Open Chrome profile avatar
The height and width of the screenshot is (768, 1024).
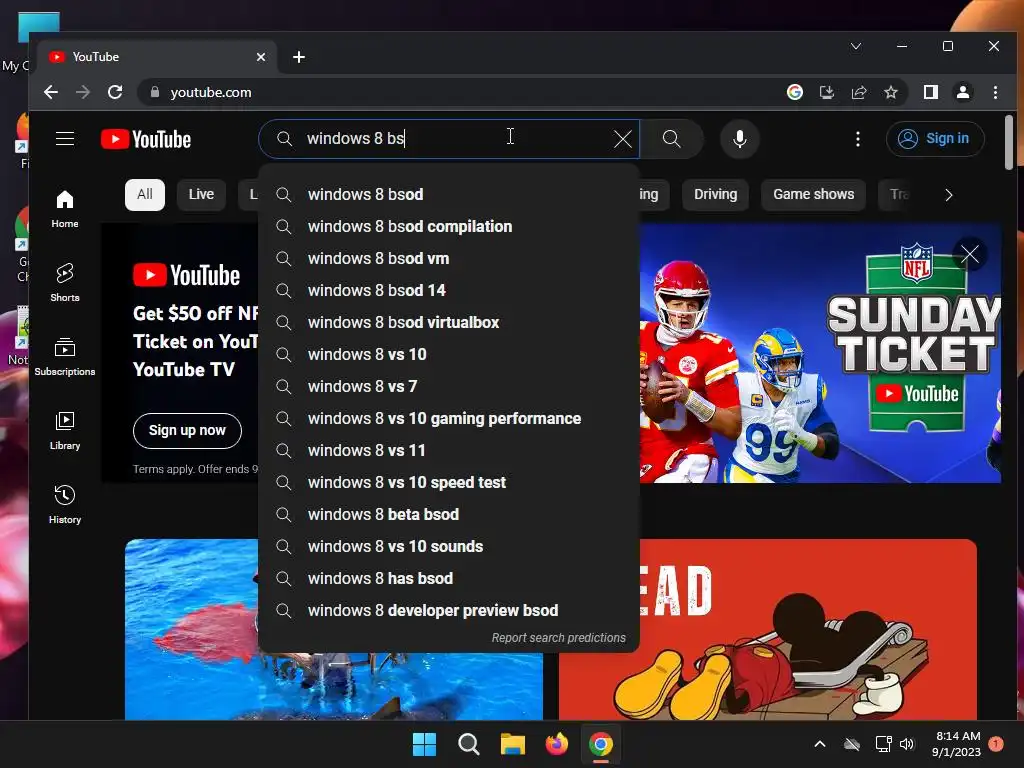pyautogui.click(x=963, y=92)
